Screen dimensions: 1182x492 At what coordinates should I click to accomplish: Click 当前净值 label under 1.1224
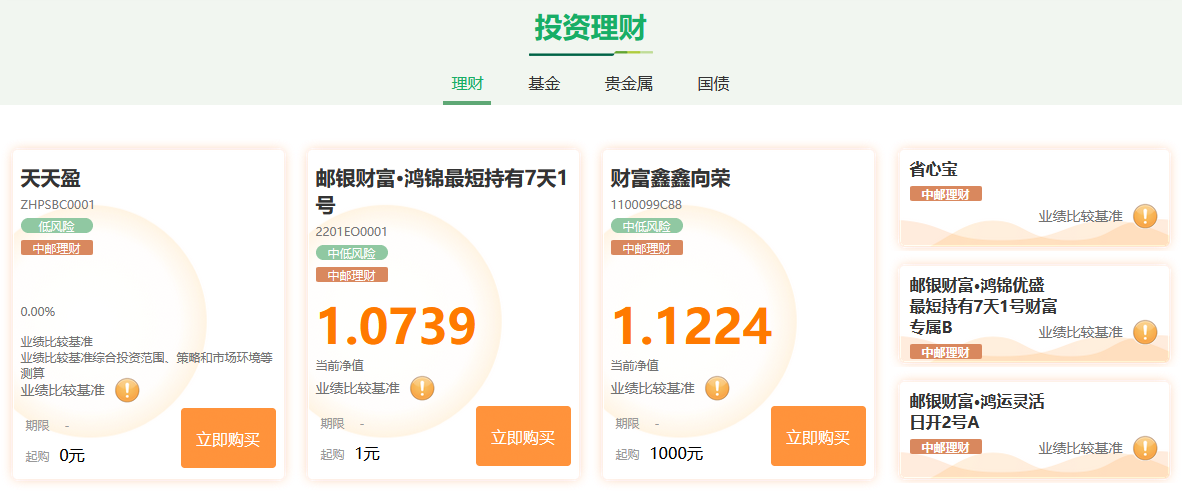pos(634,366)
